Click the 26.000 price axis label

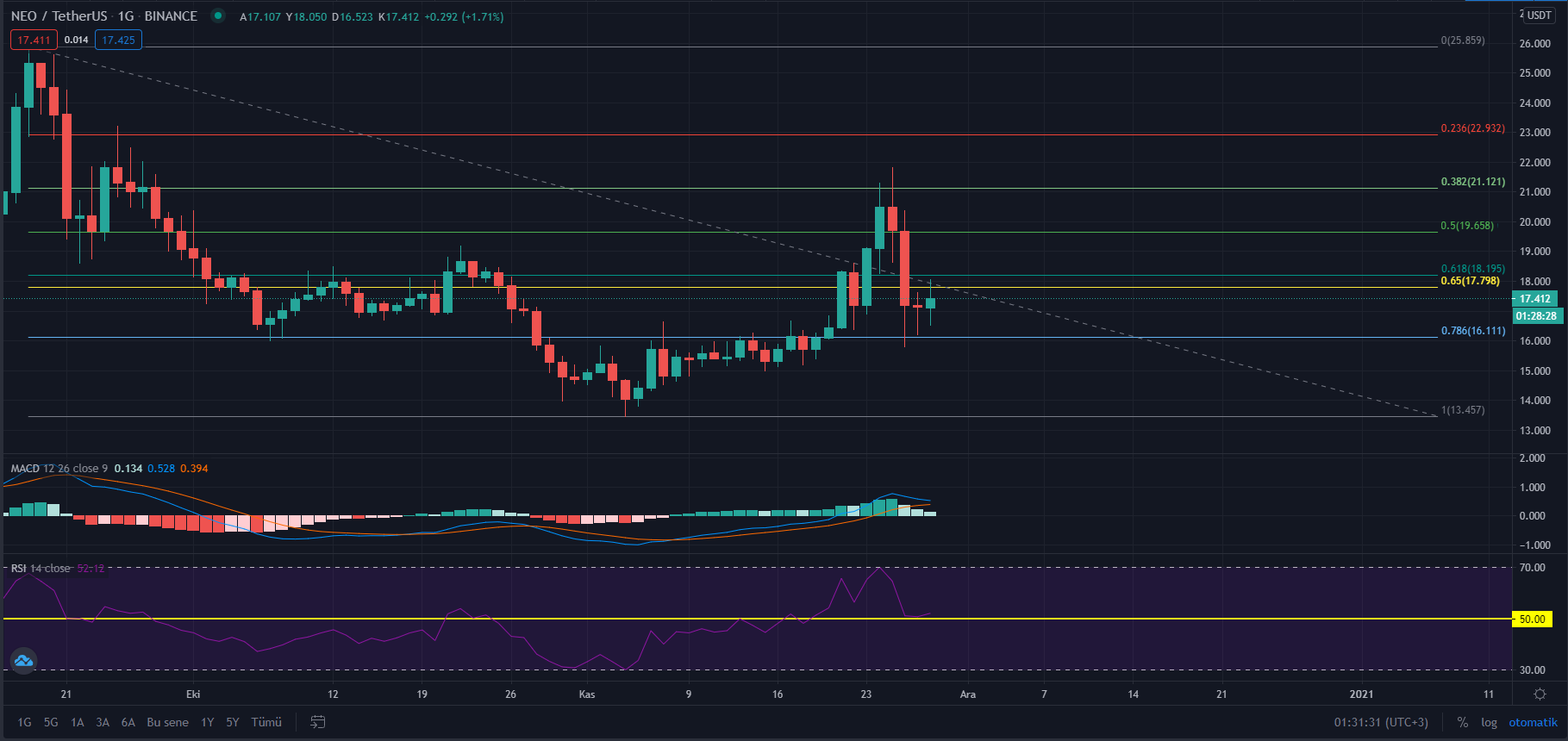pyautogui.click(x=1535, y=44)
